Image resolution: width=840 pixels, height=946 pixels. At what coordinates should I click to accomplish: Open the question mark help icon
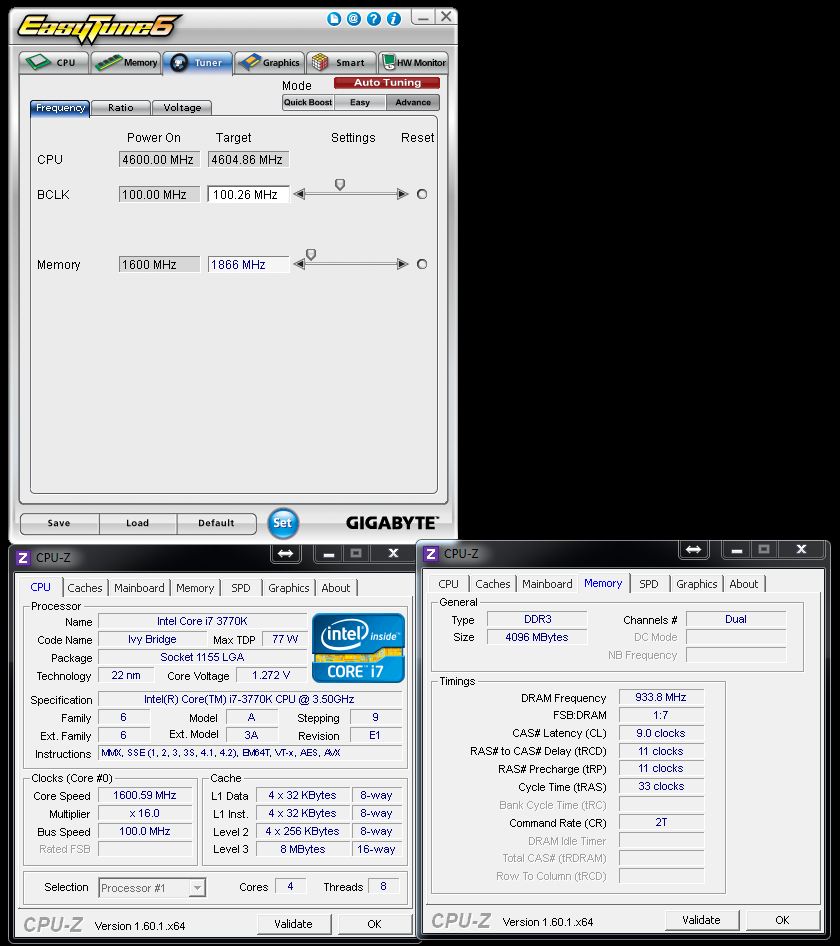[x=374, y=19]
